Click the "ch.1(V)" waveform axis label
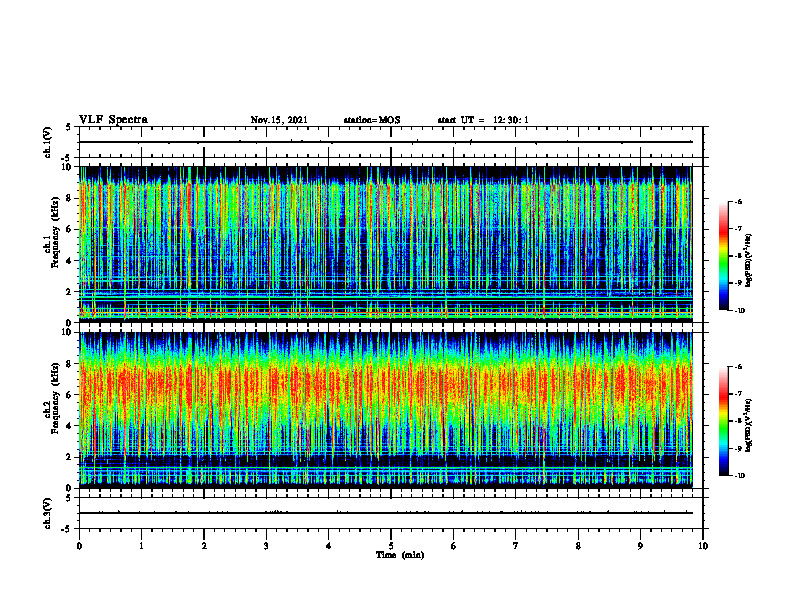The height and width of the screenshot is (612, 792). tap(48, 142)
